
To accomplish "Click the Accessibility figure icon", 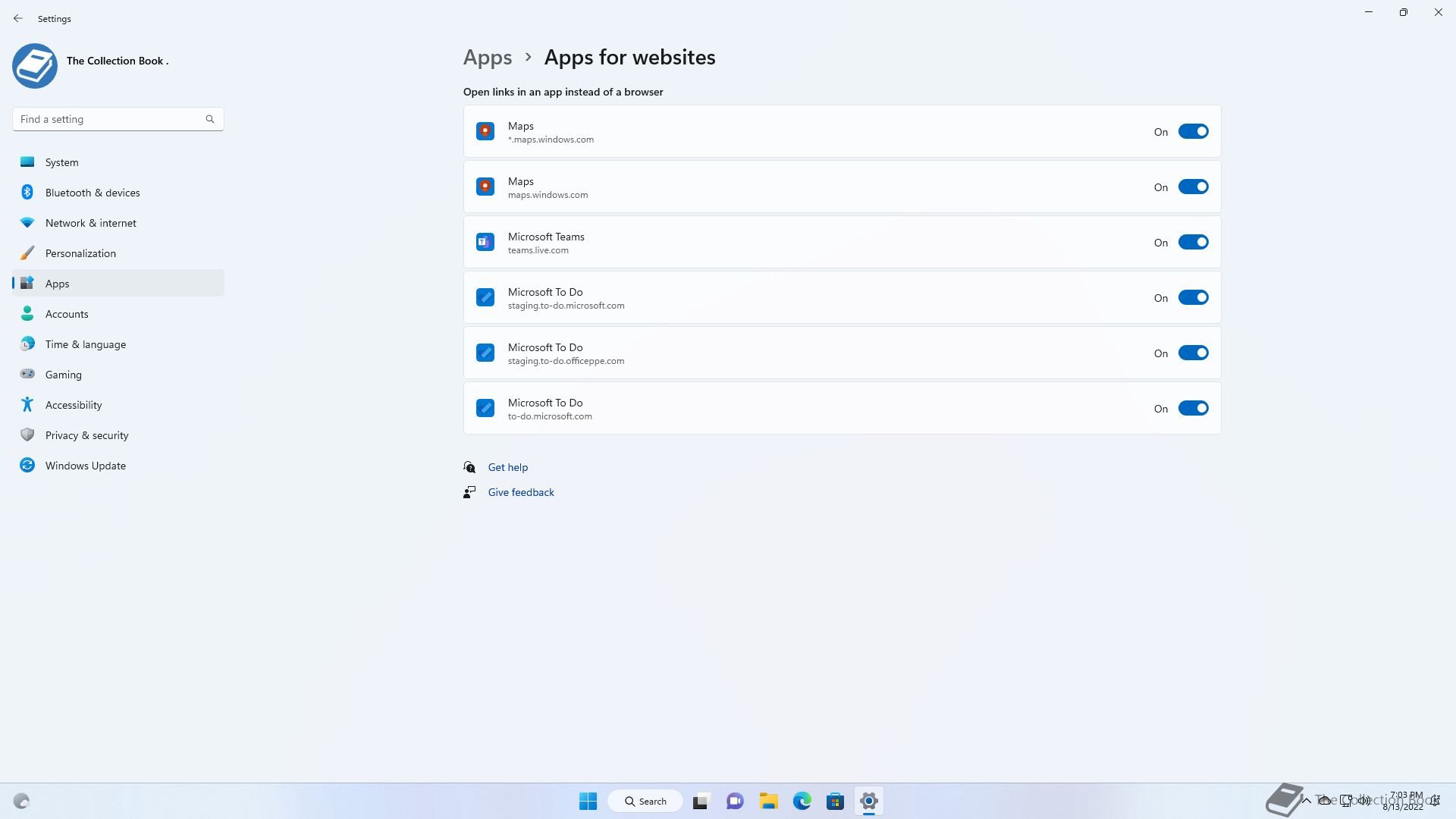I will point(27,405).
